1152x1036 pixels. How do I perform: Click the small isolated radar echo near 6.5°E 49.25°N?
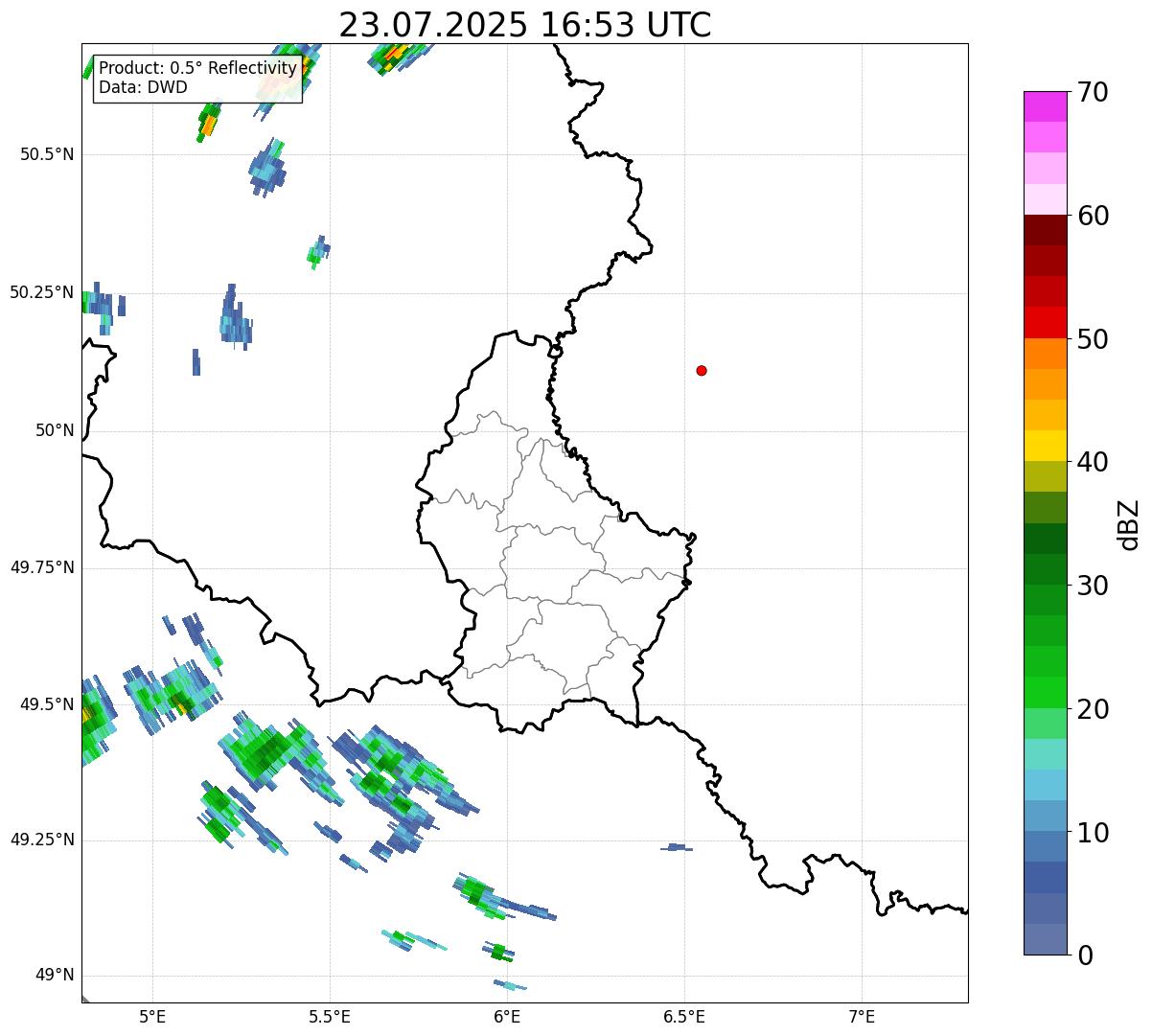[677, 847]
